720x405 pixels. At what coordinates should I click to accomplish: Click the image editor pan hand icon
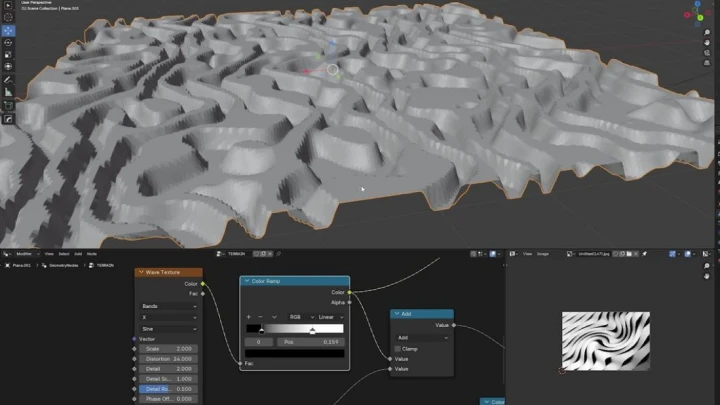pos(707,276)
